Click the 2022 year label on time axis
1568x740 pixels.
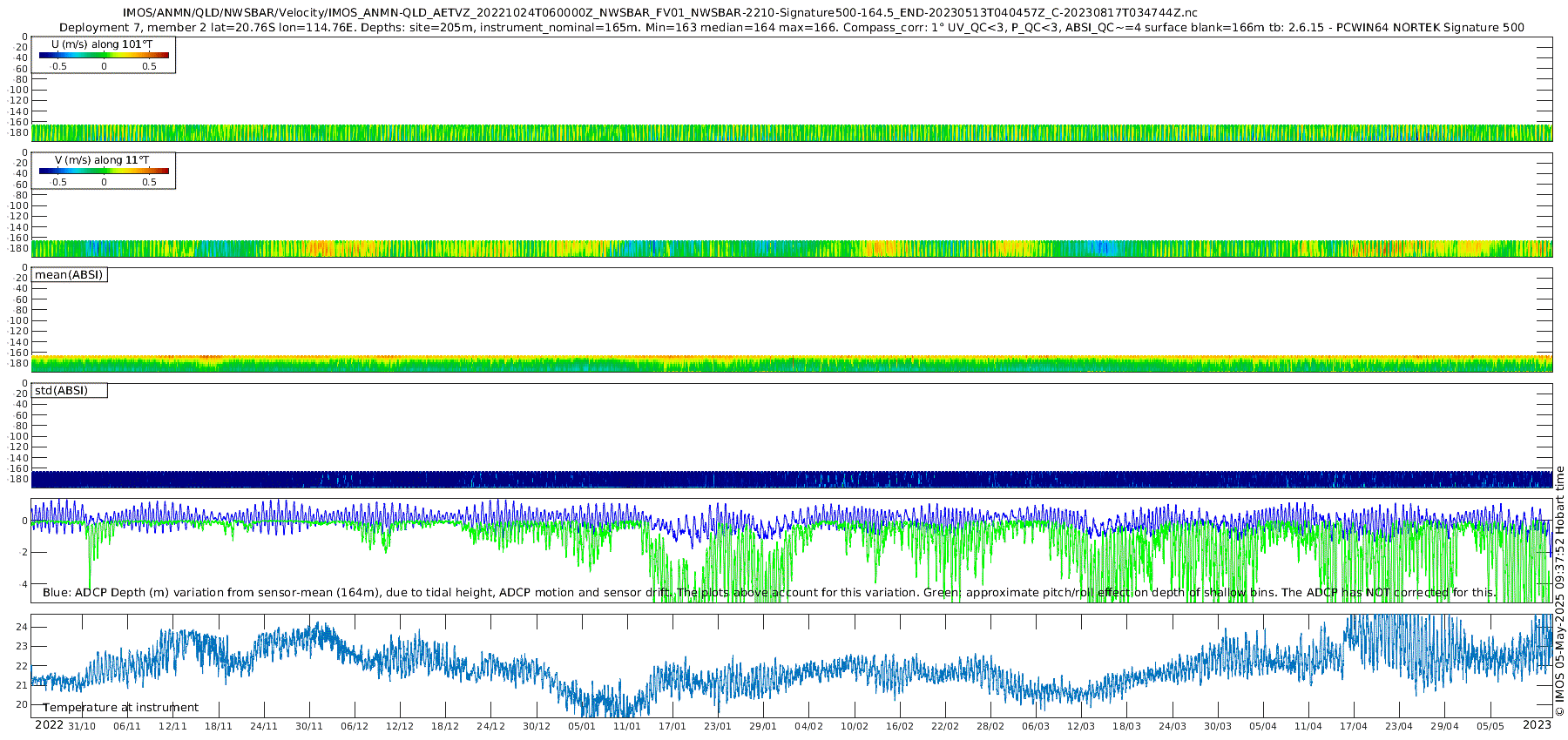pyautogui.click(x=49, y=725)
